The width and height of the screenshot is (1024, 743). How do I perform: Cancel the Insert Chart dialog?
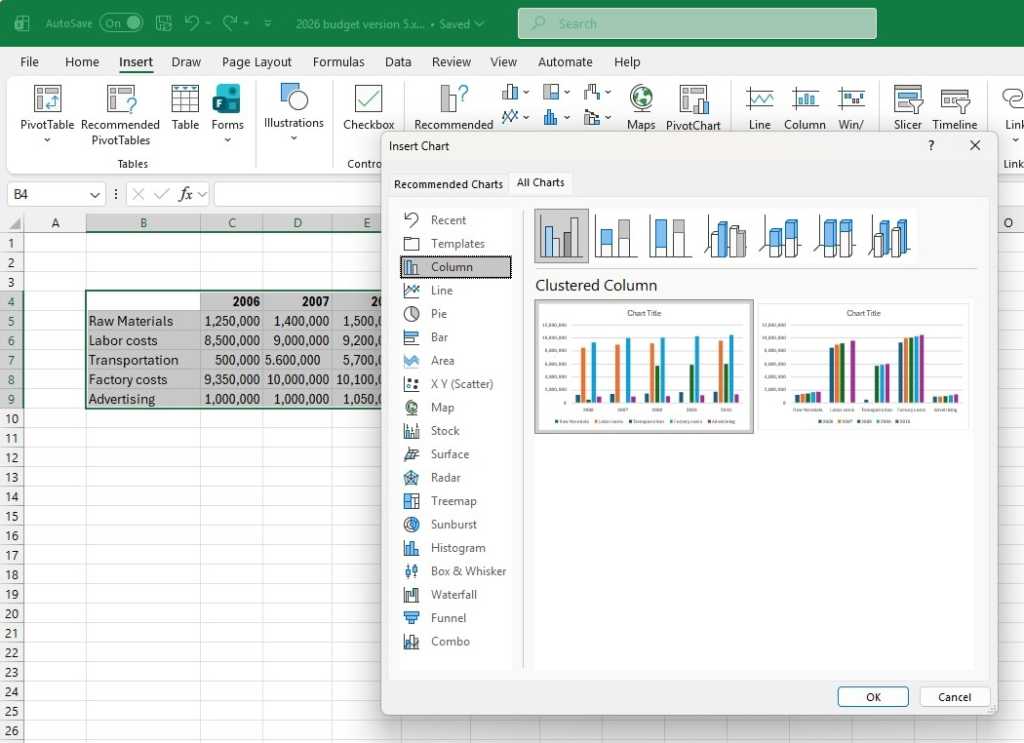pyautogui.click(x=953, y=696)
